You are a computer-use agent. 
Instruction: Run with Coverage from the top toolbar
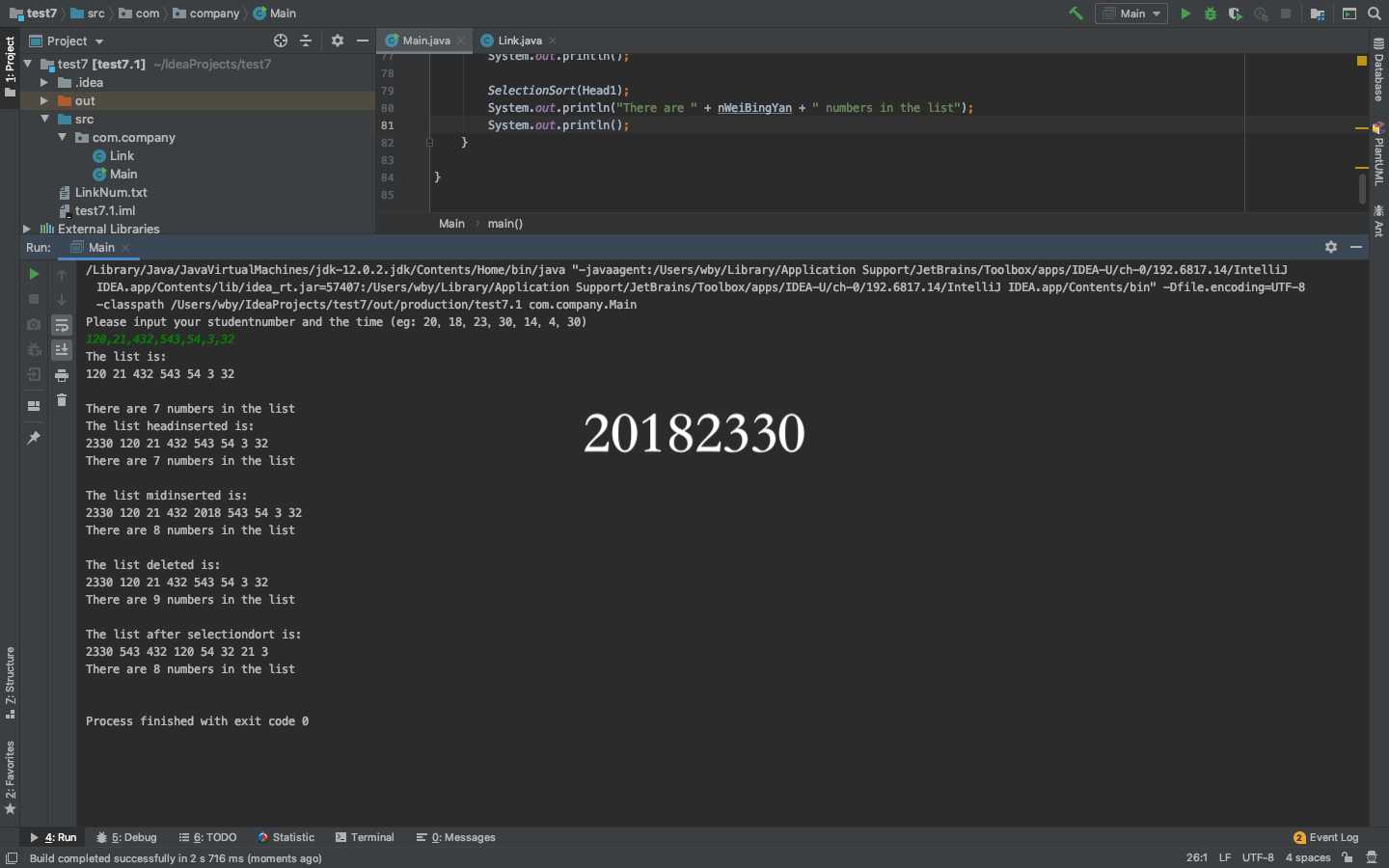click(x=1236, y=14)
